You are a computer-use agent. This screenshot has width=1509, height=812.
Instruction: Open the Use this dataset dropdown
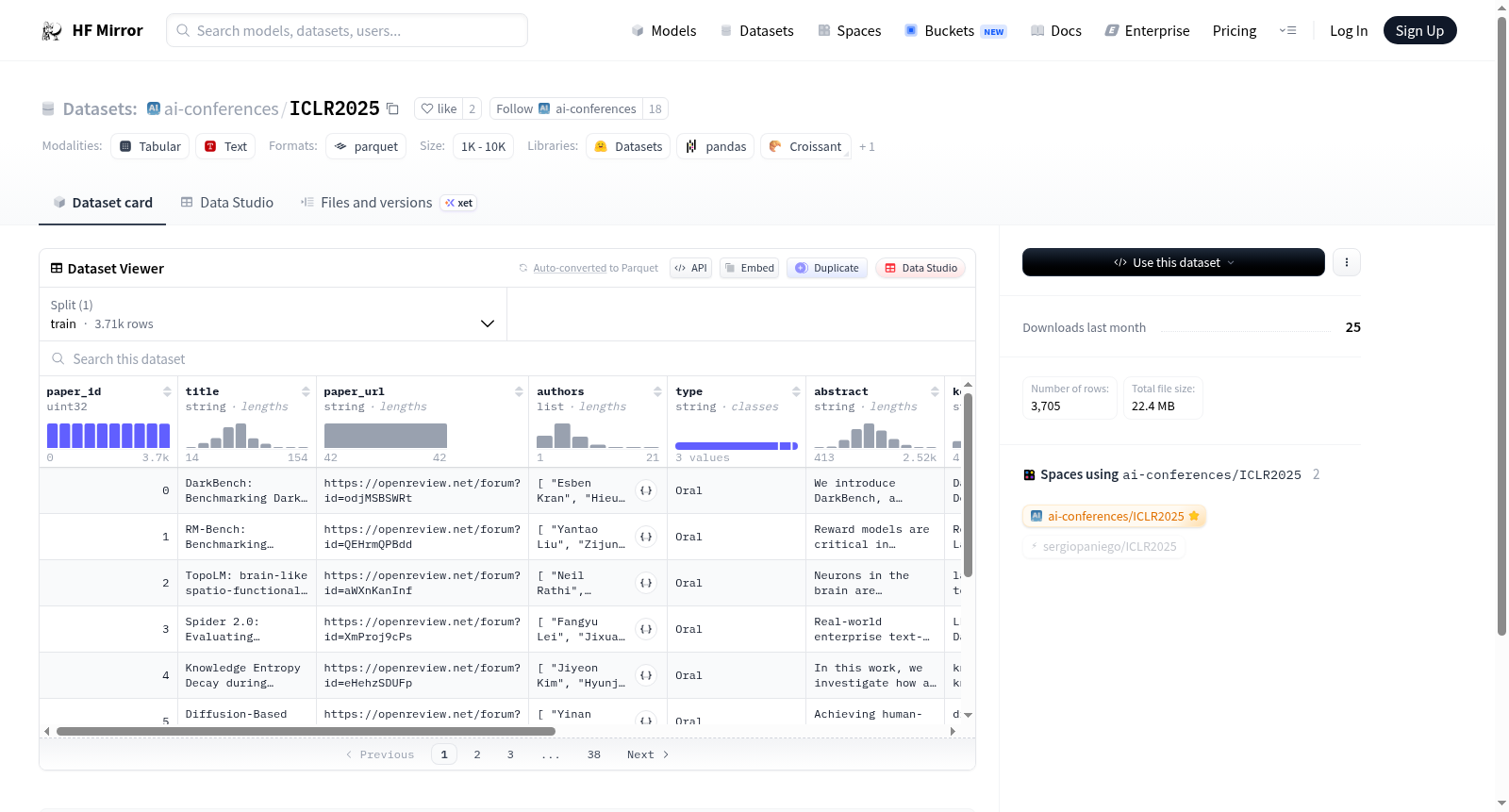point(1173,262)
